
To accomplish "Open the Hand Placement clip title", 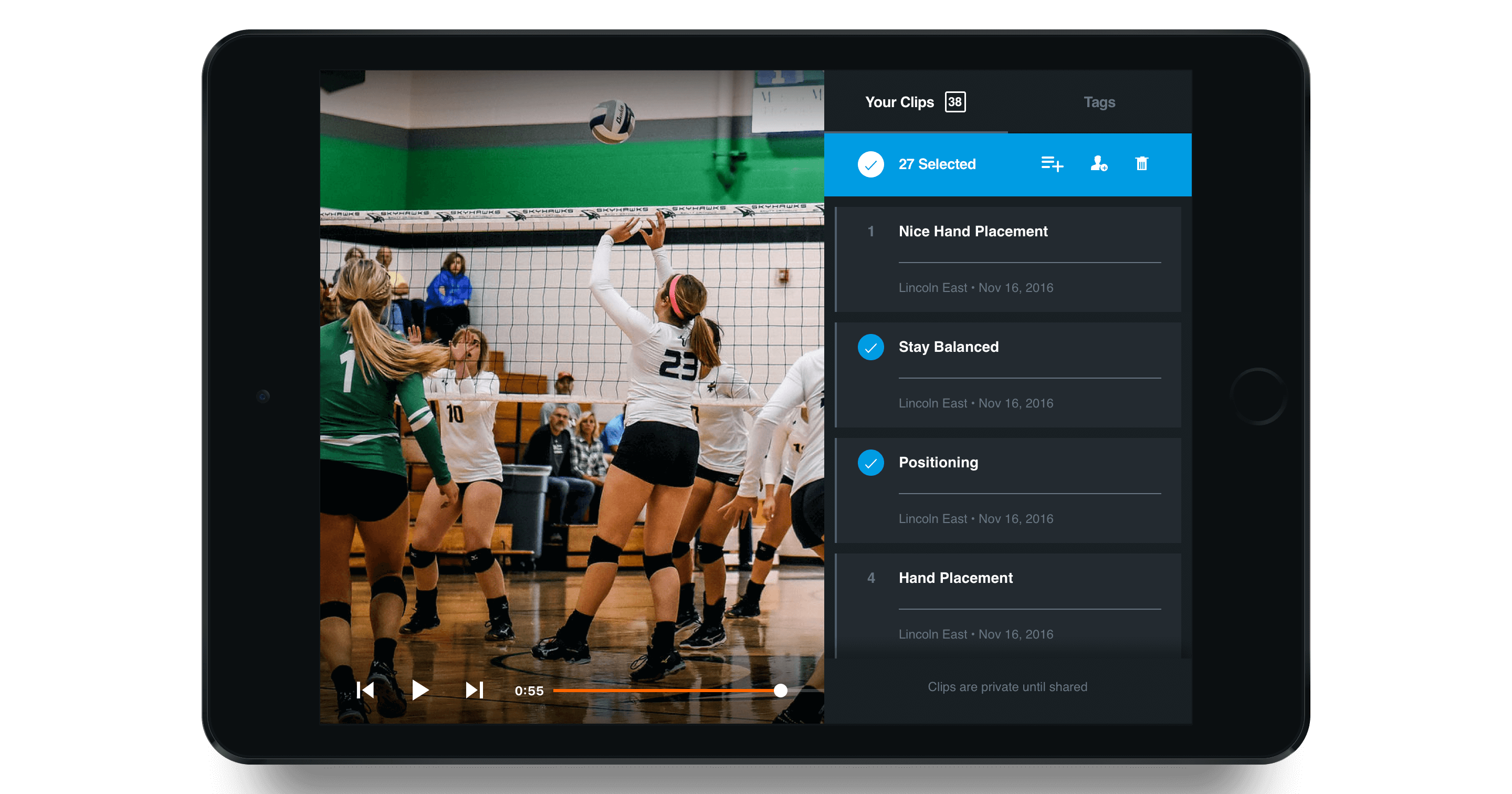I will (955, 578).
